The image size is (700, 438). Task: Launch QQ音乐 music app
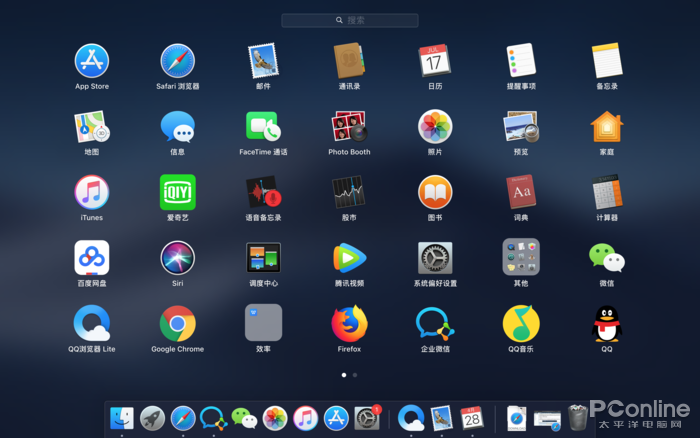click(521, 323)
